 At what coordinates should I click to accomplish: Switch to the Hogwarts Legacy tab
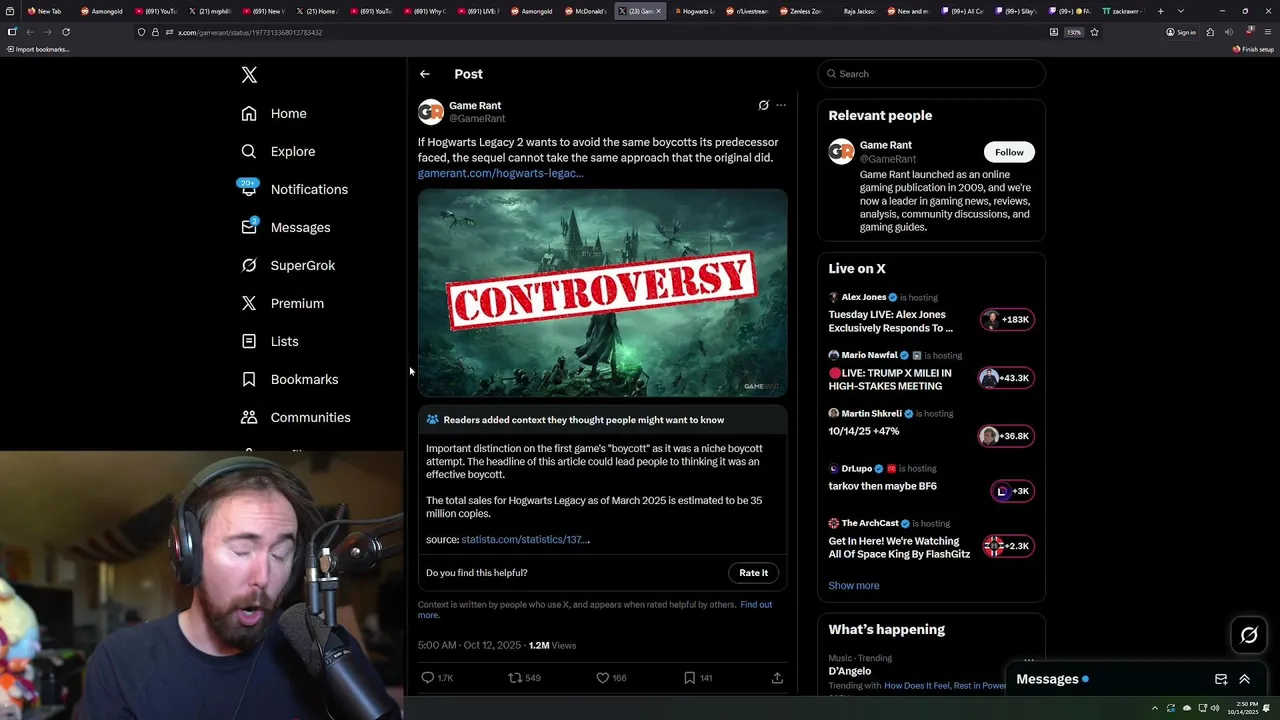point(694,11)
